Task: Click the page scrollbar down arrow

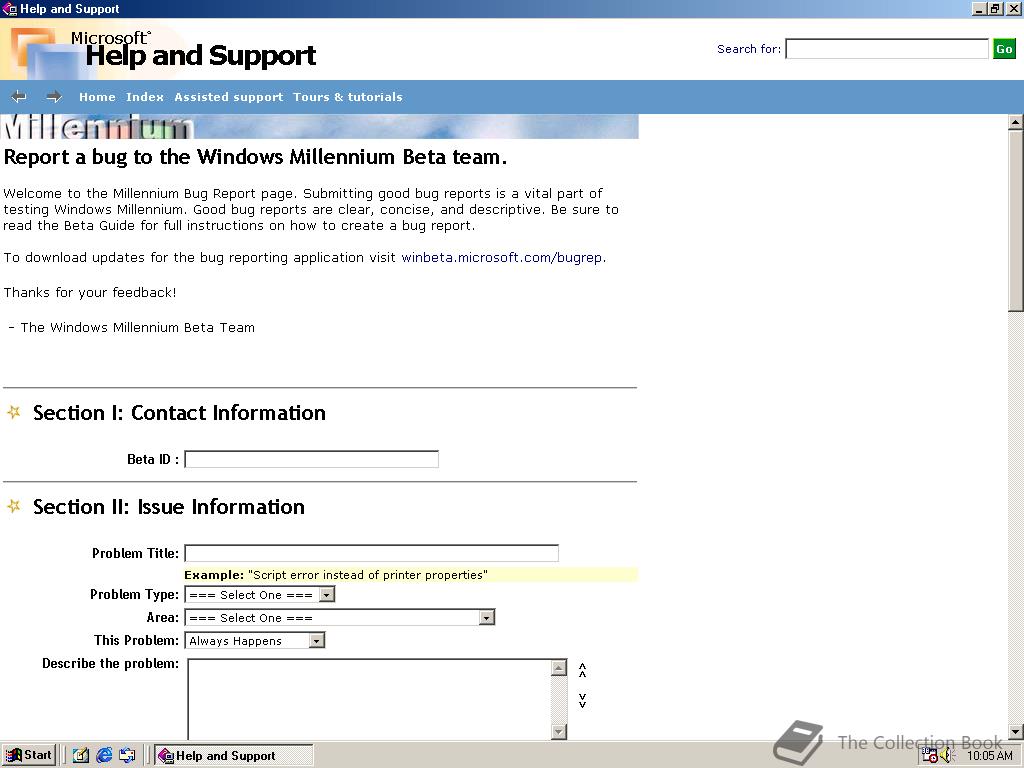Action: [x=1015, y=731]
